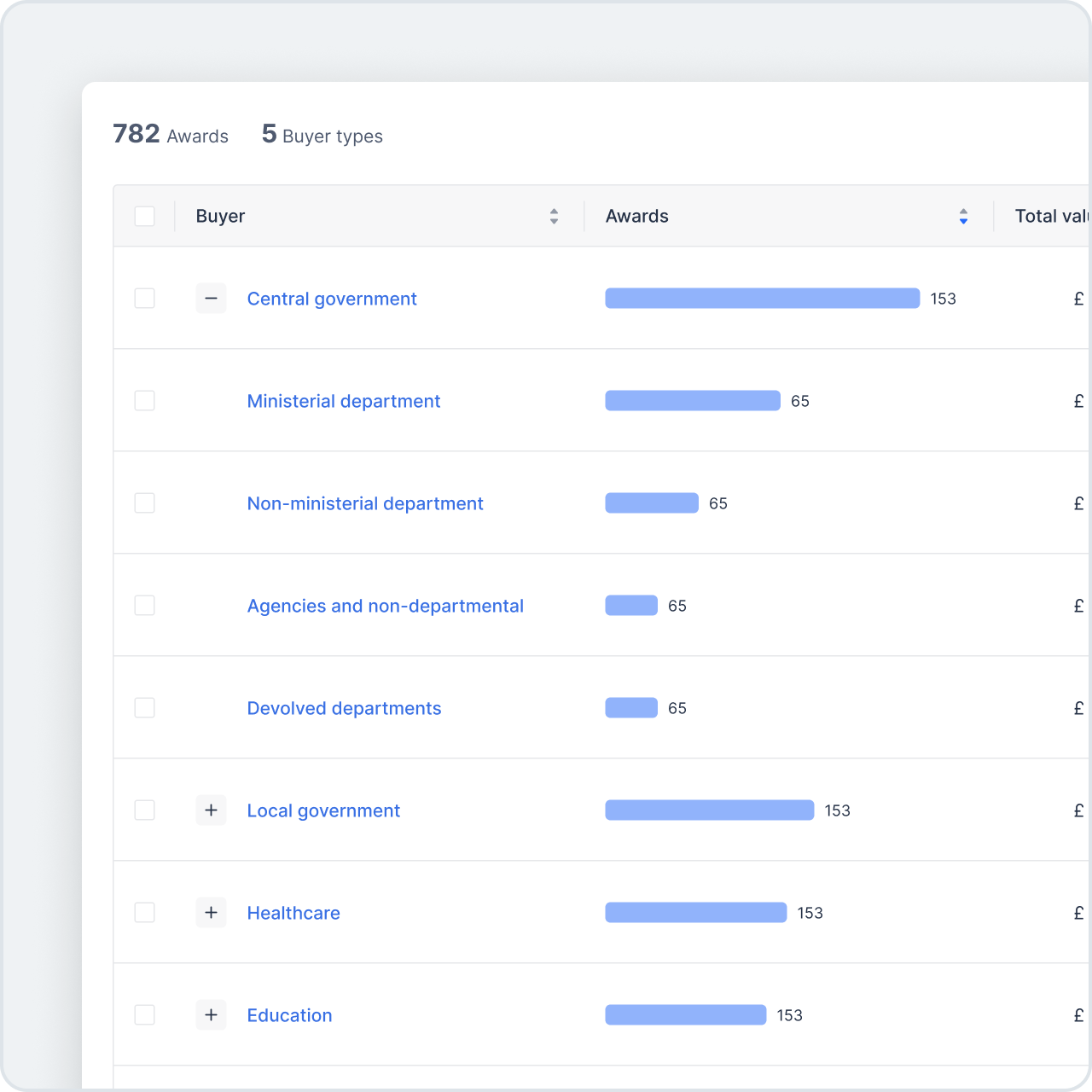Open the Devolved departments link
The width and height of the screenshot is (1092, 1092).
(344, 708)
